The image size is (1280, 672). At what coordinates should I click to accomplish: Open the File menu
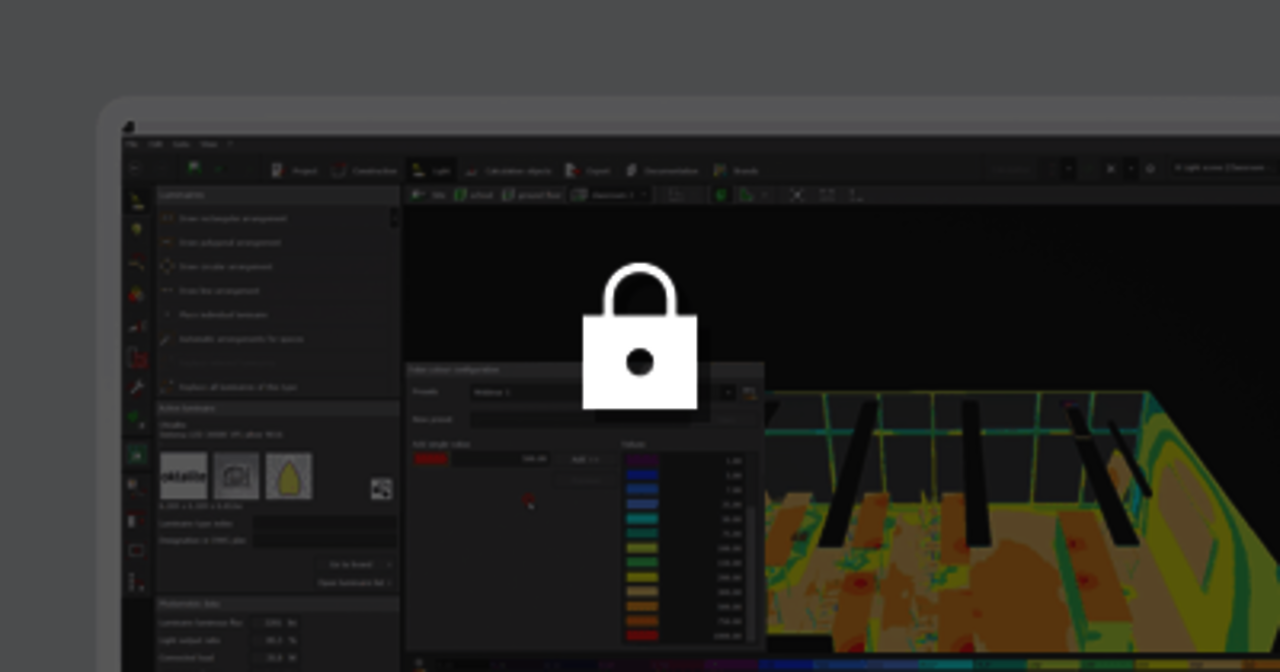tap(132, 144)
